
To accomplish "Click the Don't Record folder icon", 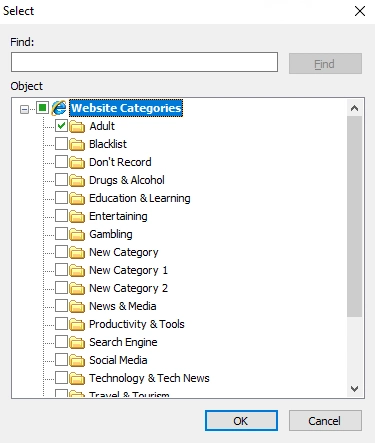I will point(77,162).
